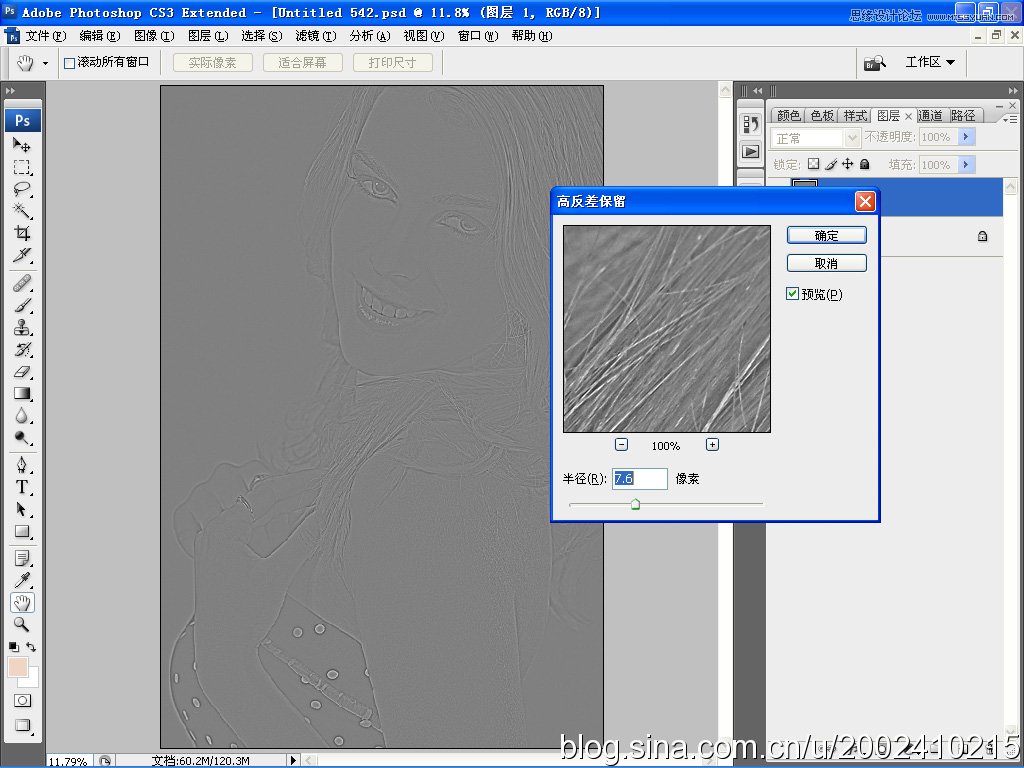Click the radius slider handle

click(635, 504)
